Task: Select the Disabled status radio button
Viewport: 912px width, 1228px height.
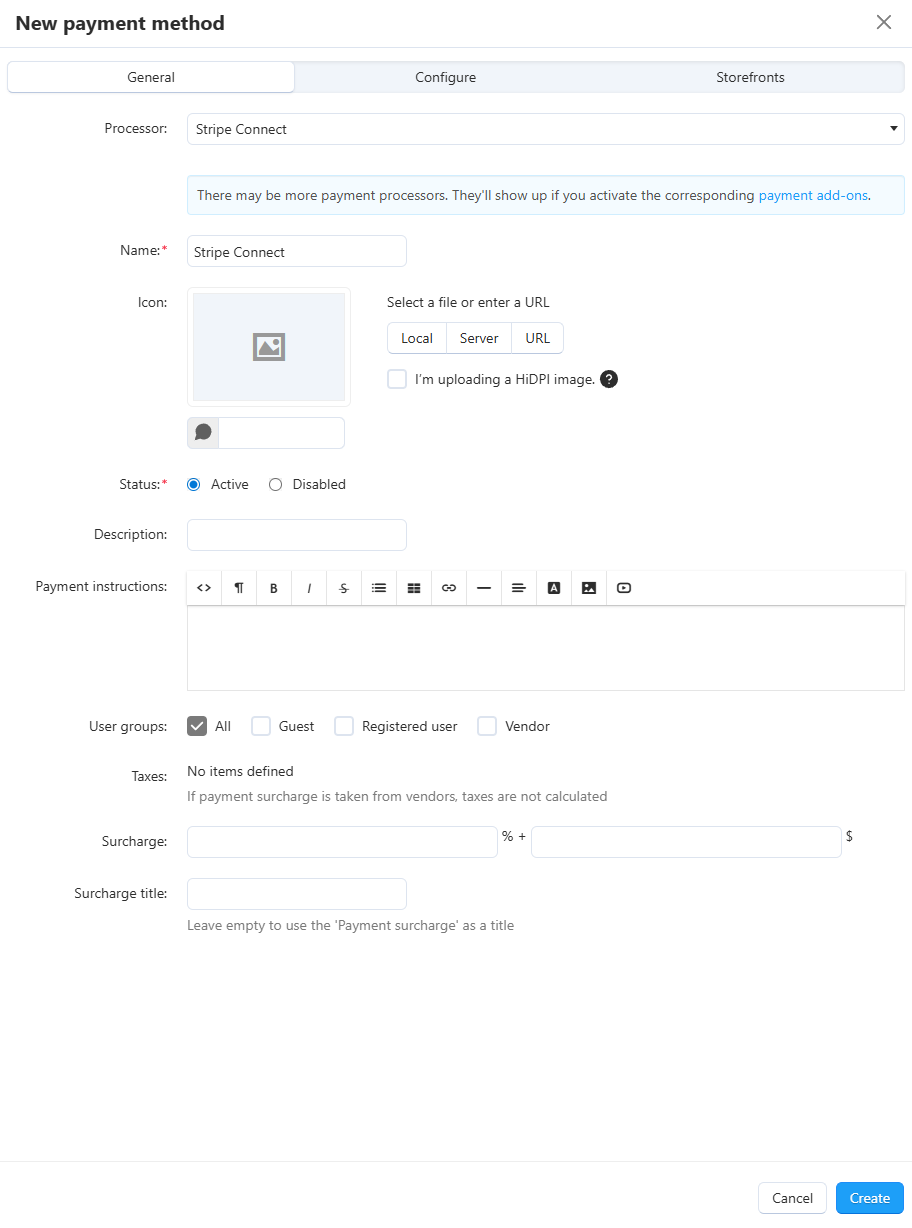Action: 276,484
